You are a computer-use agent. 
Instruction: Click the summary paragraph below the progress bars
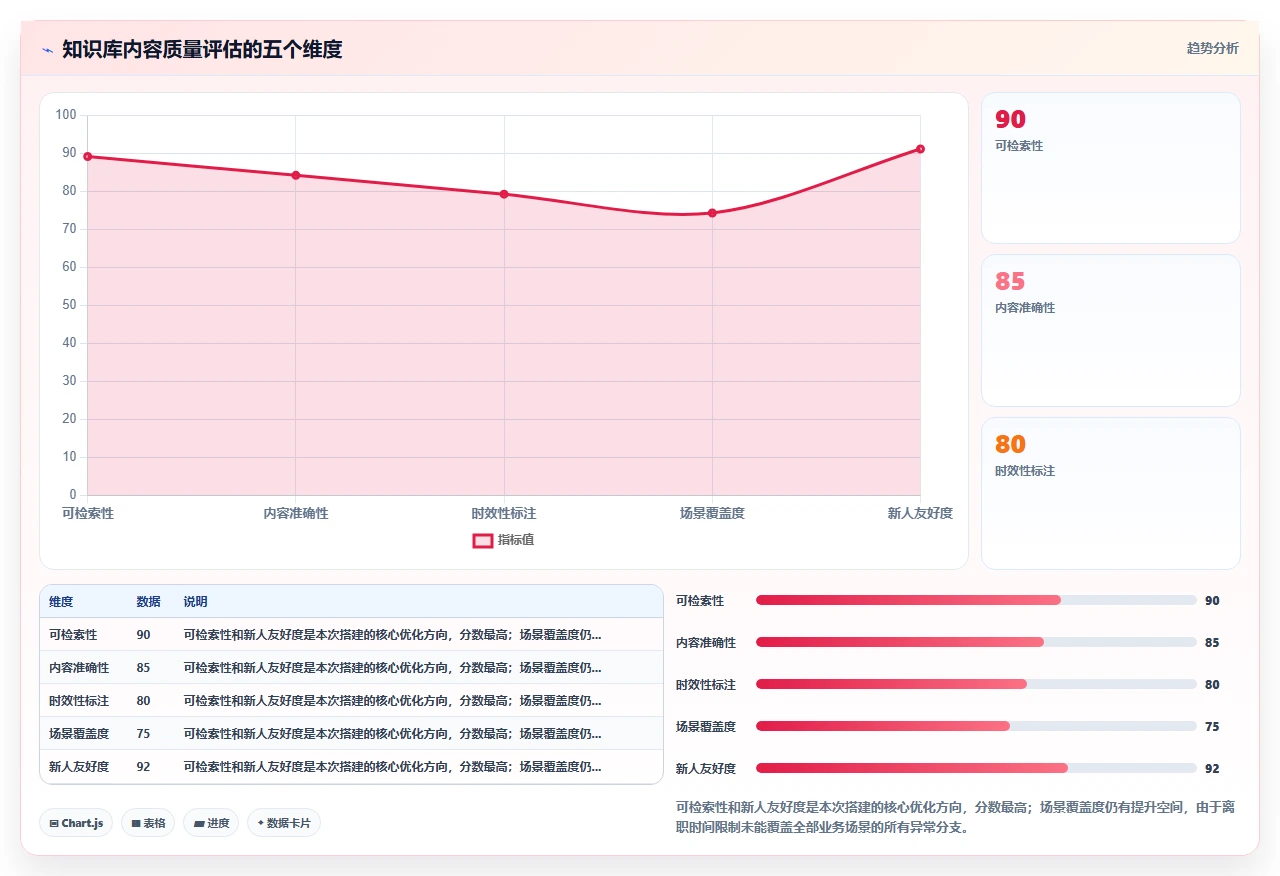point(956,817)
